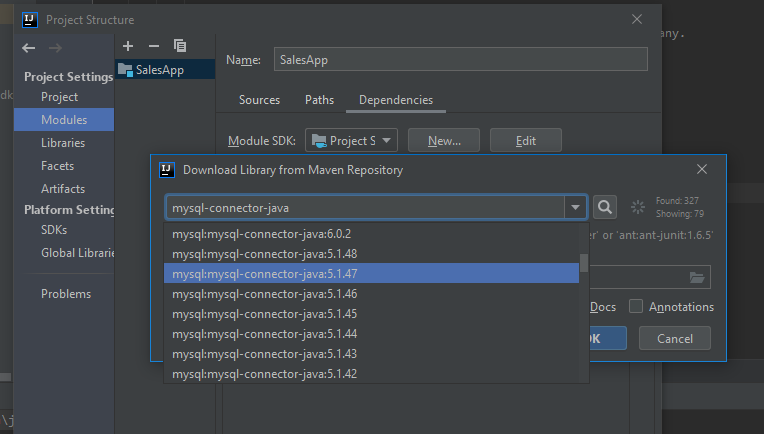The height and width of the screenshot is (434, 764).
Task: Click the Maven search text field
Action: 365,208
